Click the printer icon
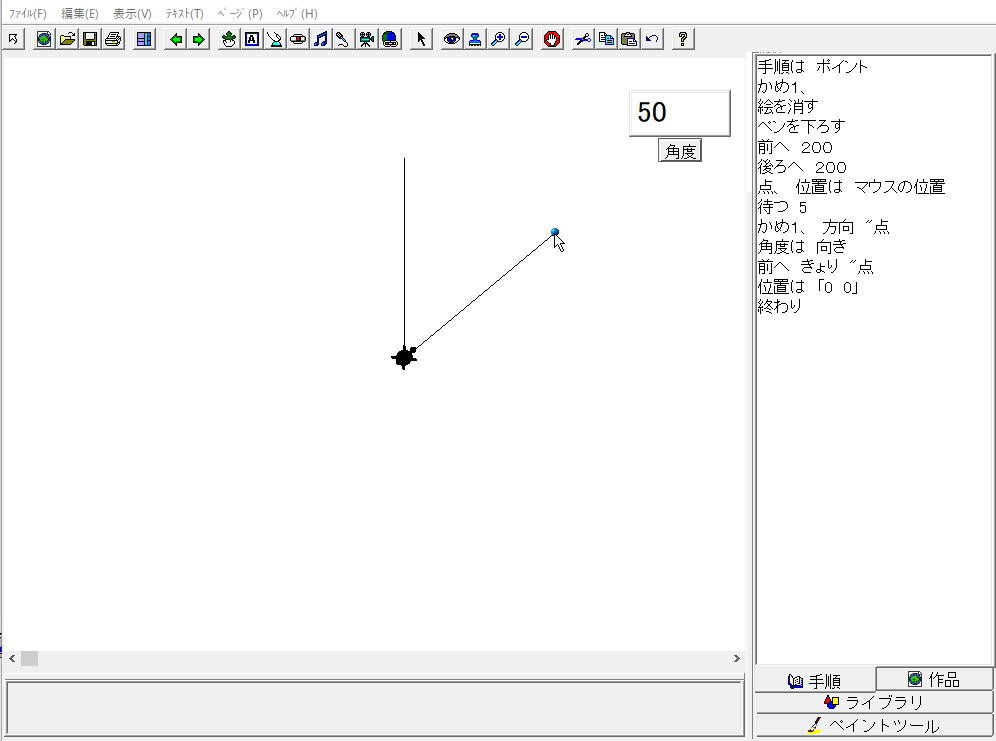This screenshot has width=996, height=741. [x=113, y=39]
